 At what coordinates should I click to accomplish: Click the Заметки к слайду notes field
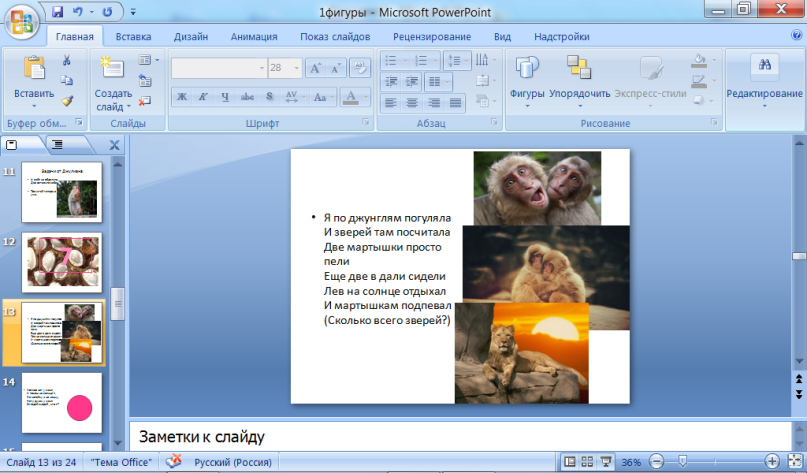click(x=460, y=436)
